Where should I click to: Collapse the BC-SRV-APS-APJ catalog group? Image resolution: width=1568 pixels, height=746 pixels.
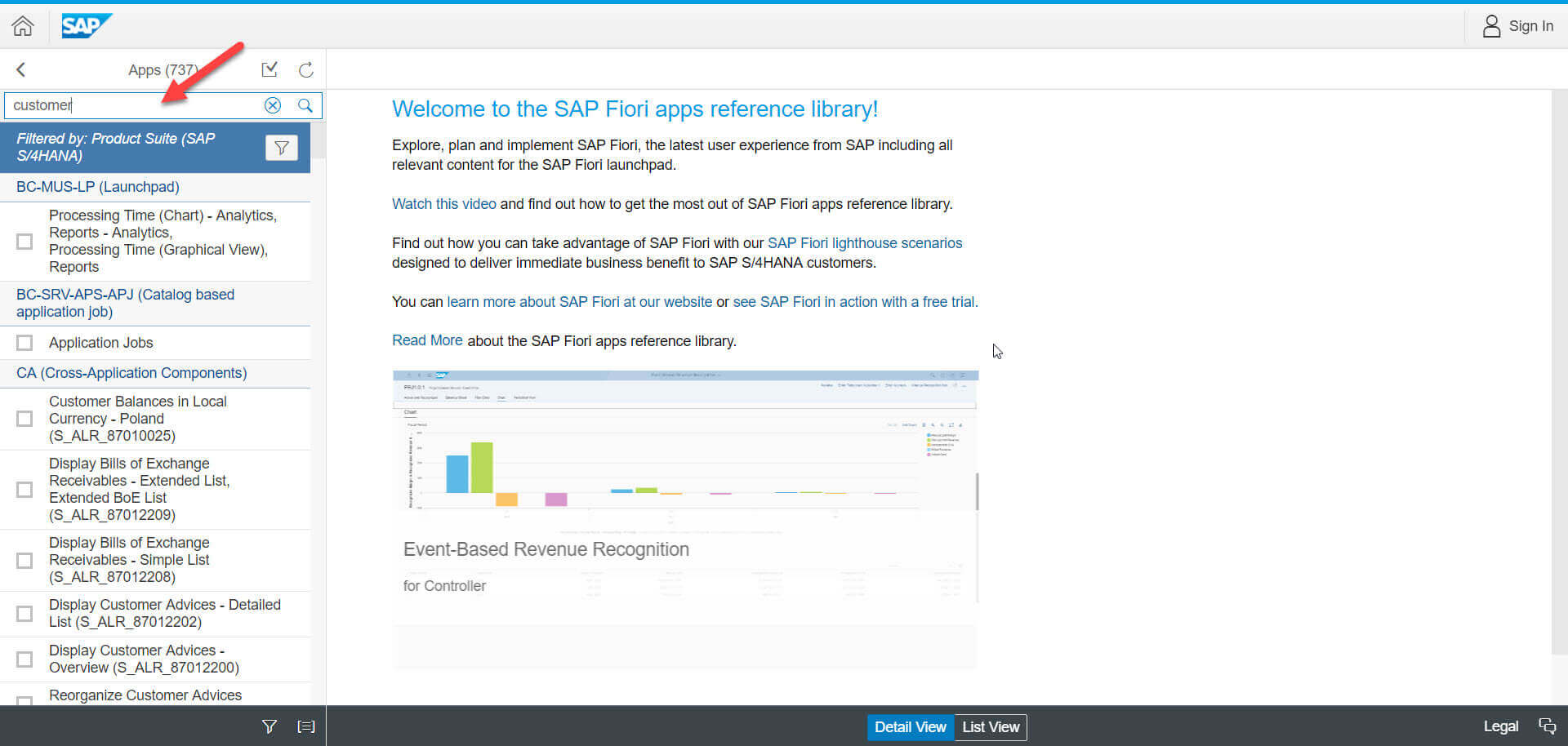125,303
